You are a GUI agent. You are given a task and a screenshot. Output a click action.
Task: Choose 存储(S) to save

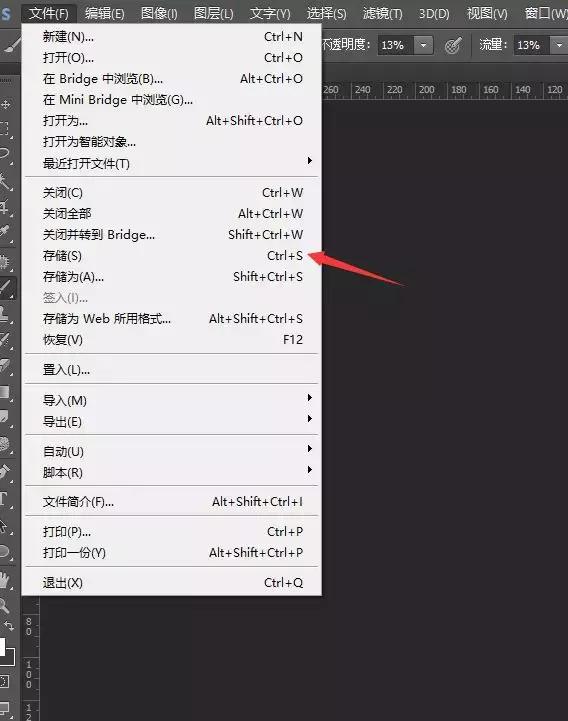coord(172,256)
